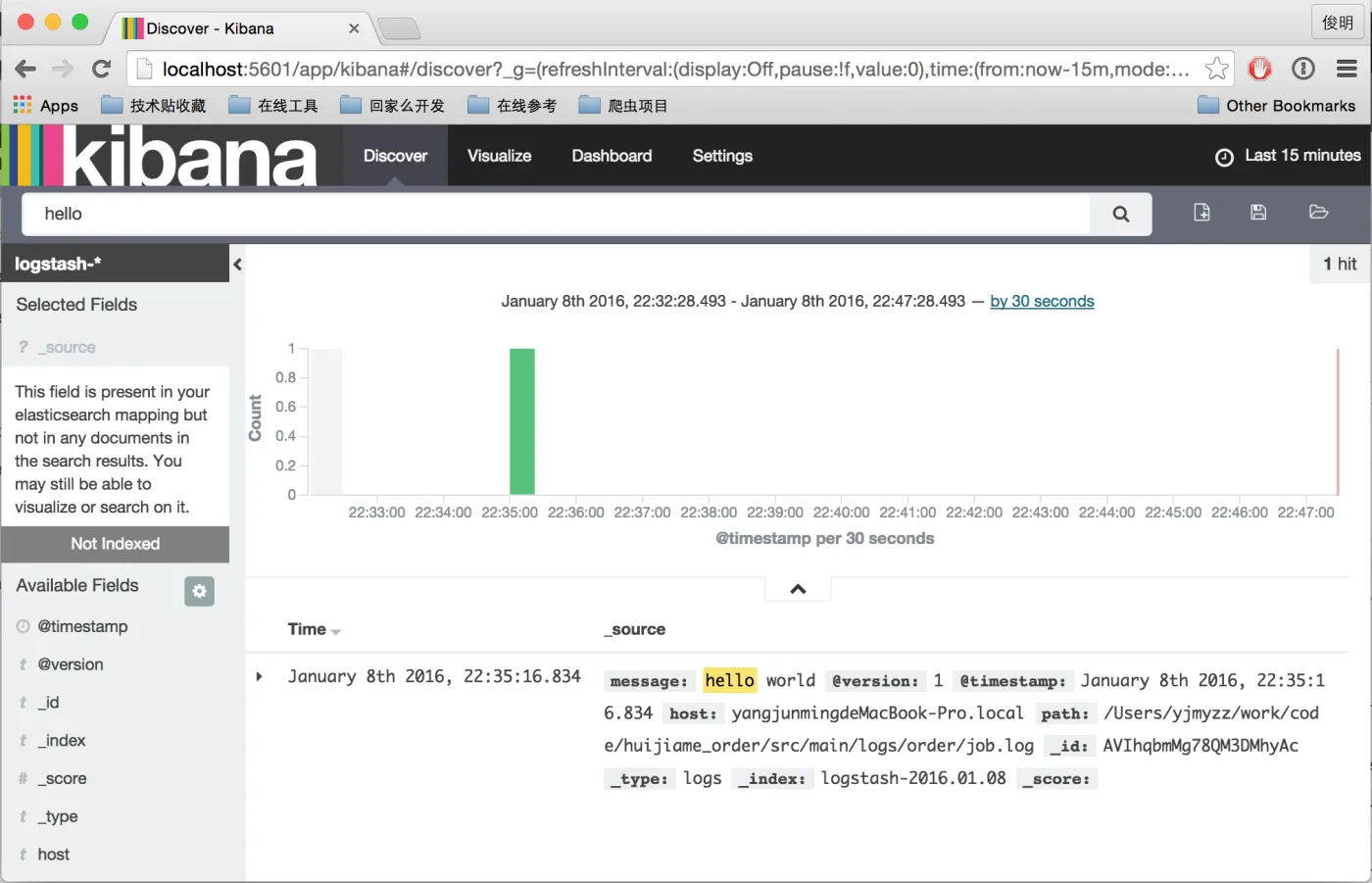
Task: Click the New Search document icon
Action: (x=1201, y=213)
